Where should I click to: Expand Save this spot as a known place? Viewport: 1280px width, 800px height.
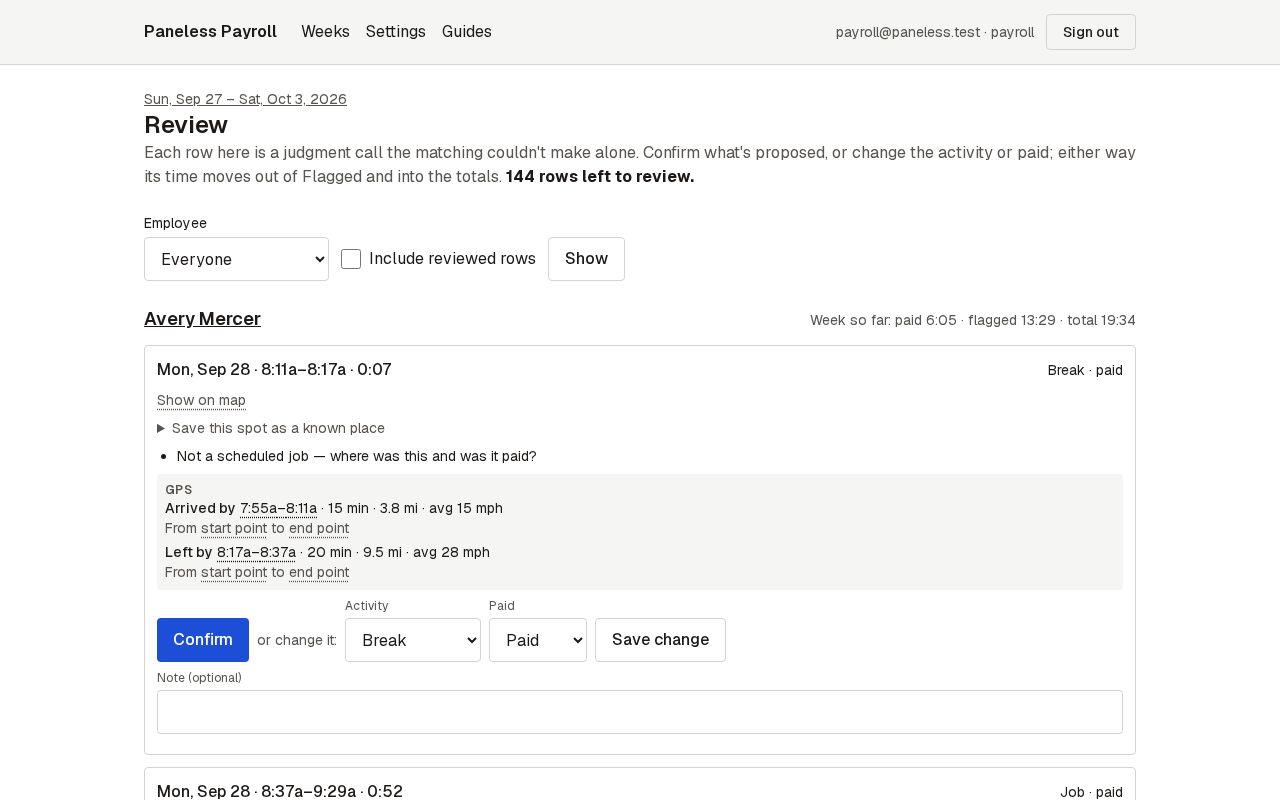pyautogui.click(x=271, y=428)
